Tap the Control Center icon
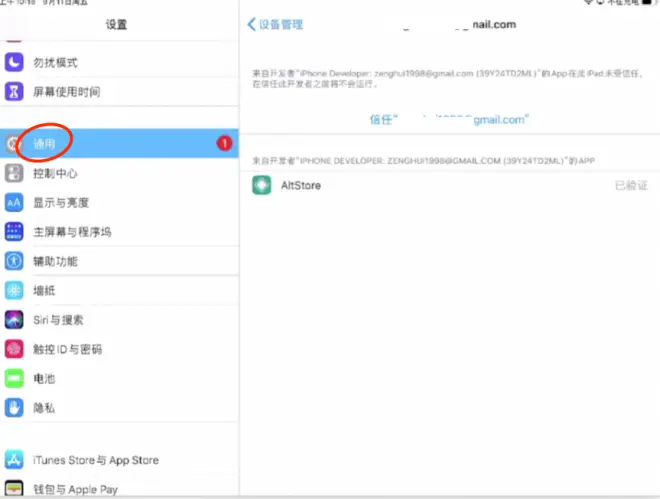 pos(14,173)
